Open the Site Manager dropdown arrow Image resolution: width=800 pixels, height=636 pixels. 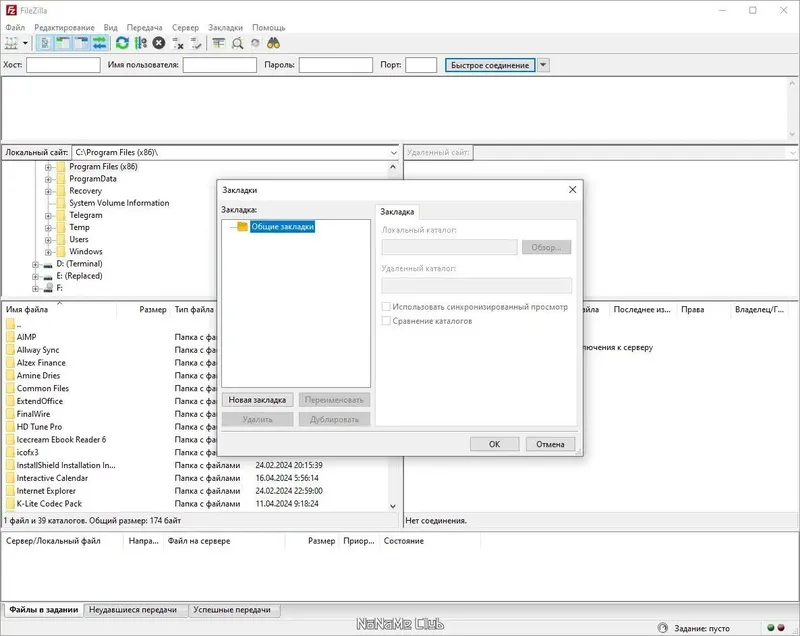[x=25, y=43]
